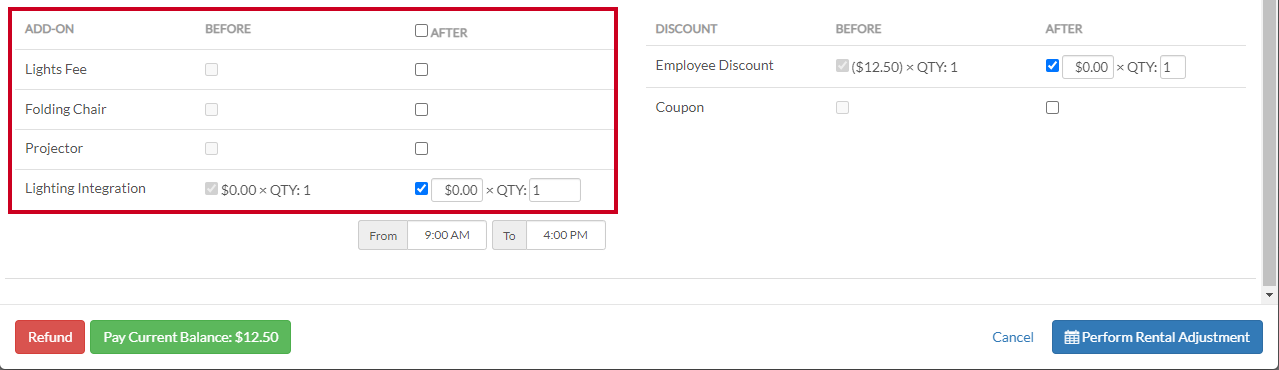Image resolution: width=1279 pixels, height=370 pixels.
Task: Click the Coupon row label
Action: click(x=680, y=107)
